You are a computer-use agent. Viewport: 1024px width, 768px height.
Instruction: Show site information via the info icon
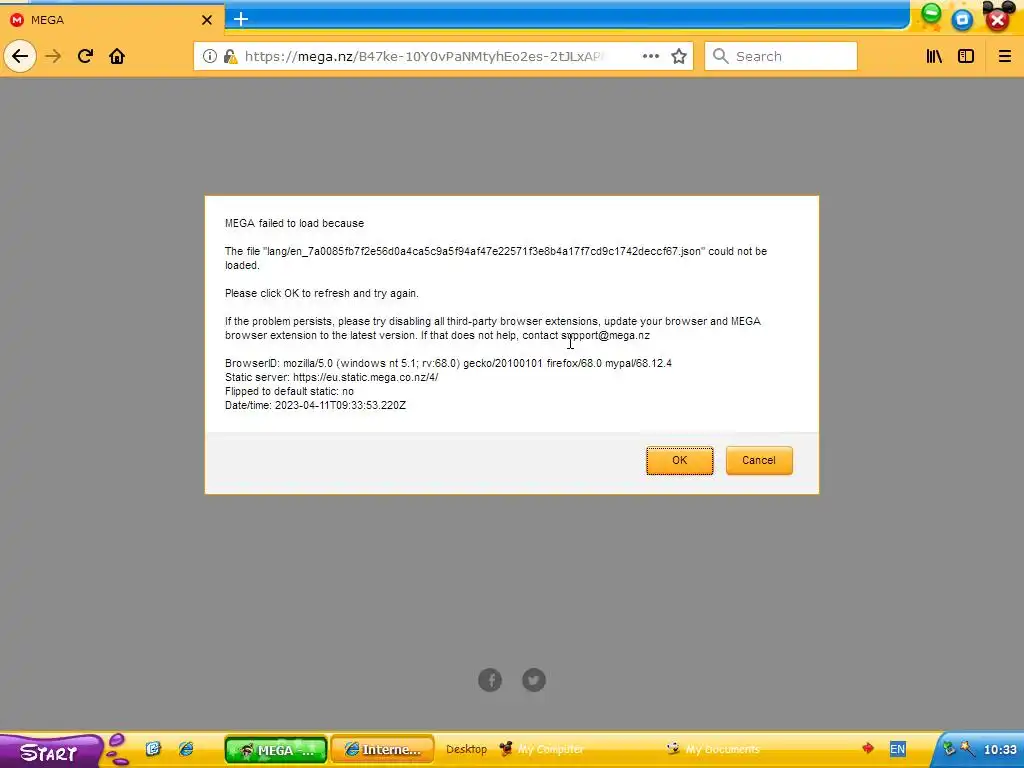click(210, 56)
